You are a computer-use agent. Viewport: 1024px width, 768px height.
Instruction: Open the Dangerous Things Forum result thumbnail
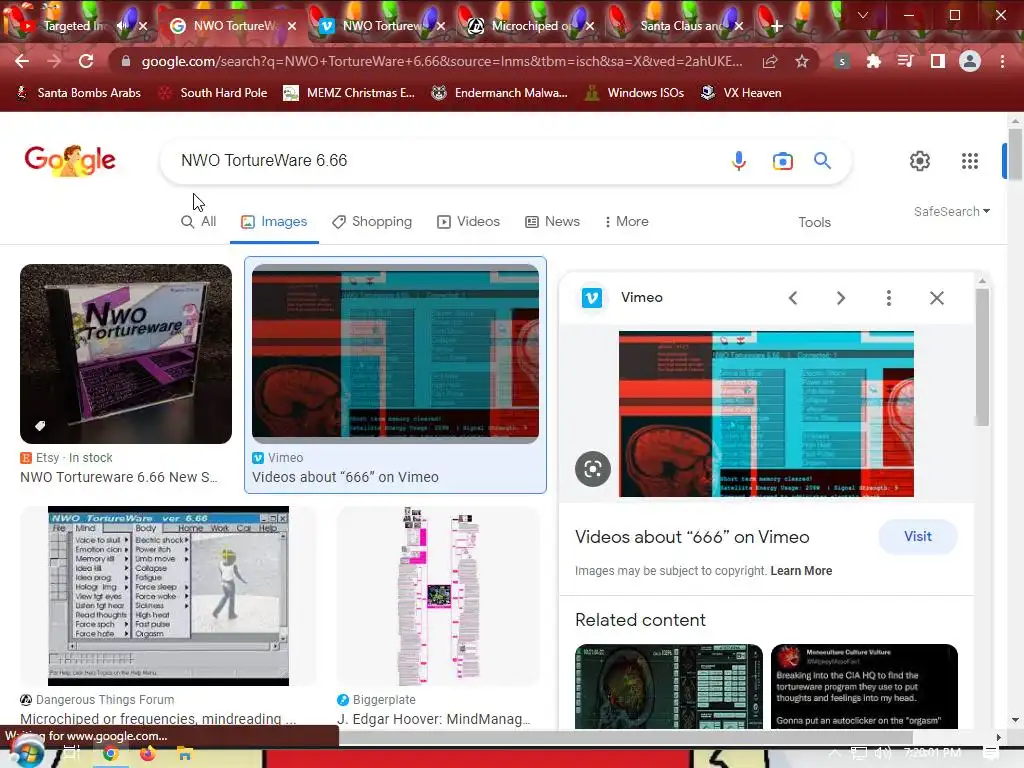point(168,596)
